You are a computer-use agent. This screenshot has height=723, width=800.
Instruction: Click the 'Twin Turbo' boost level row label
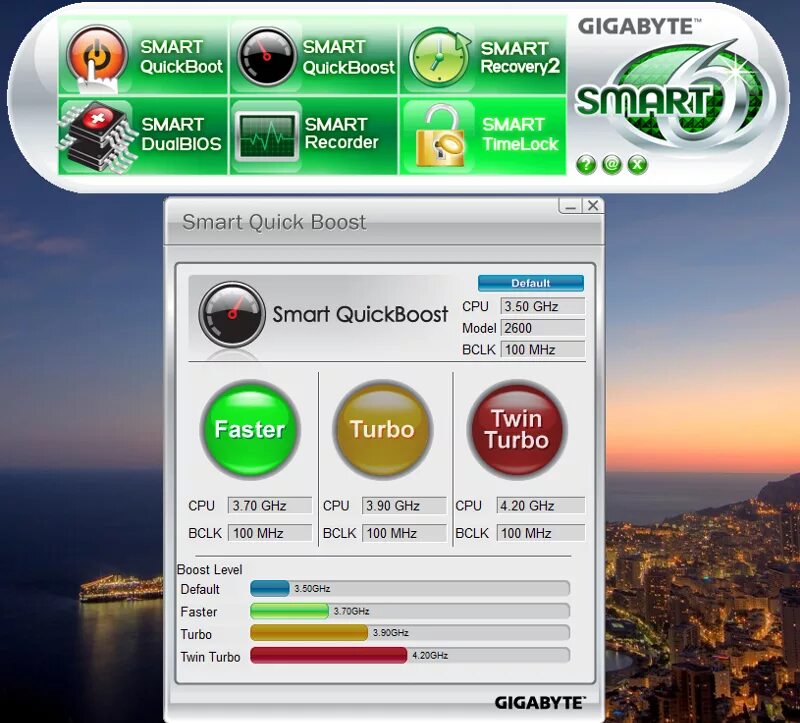tap(210, 657)
